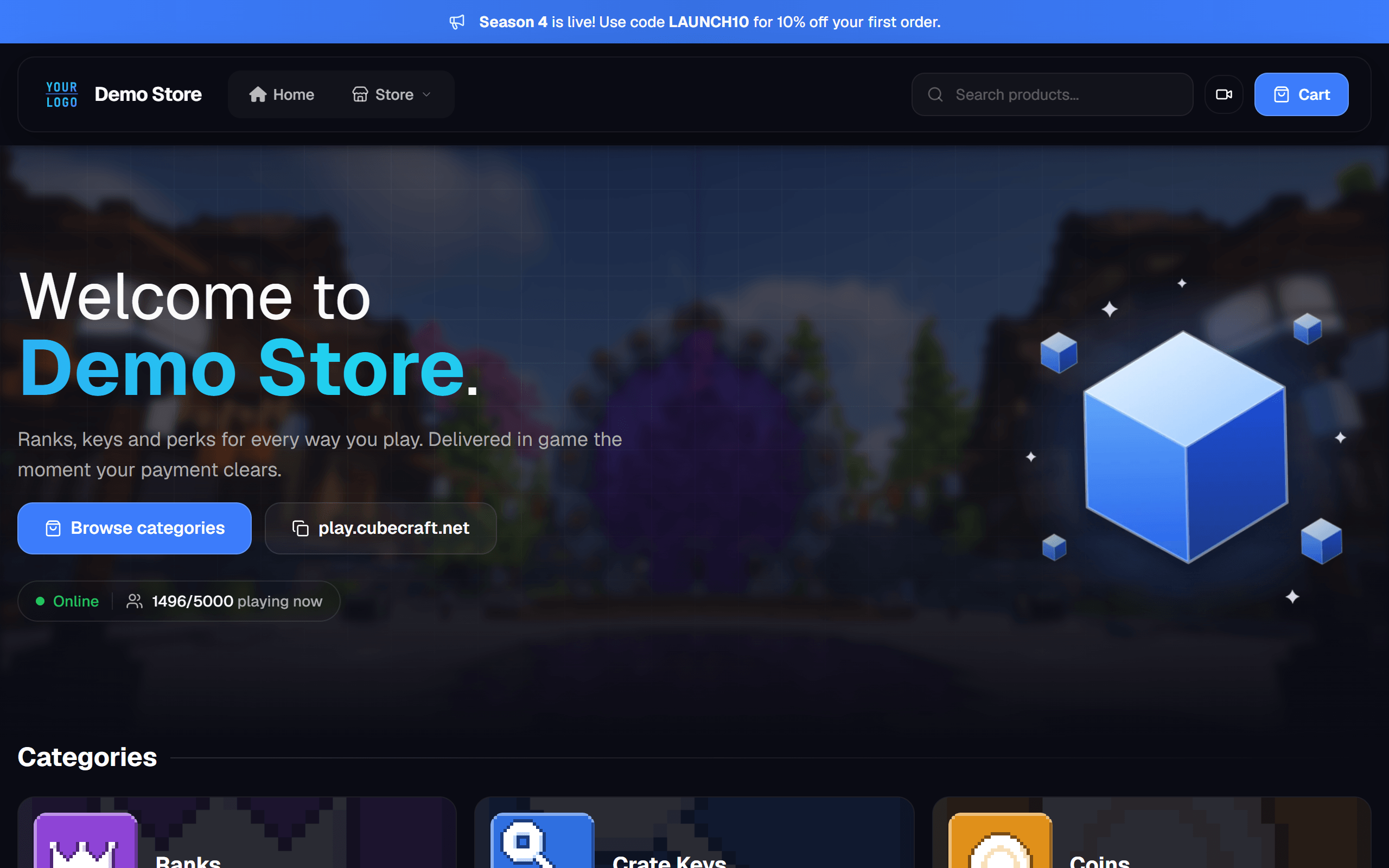Click the copy icon beside play.cubecraft.net

[300, 528]
